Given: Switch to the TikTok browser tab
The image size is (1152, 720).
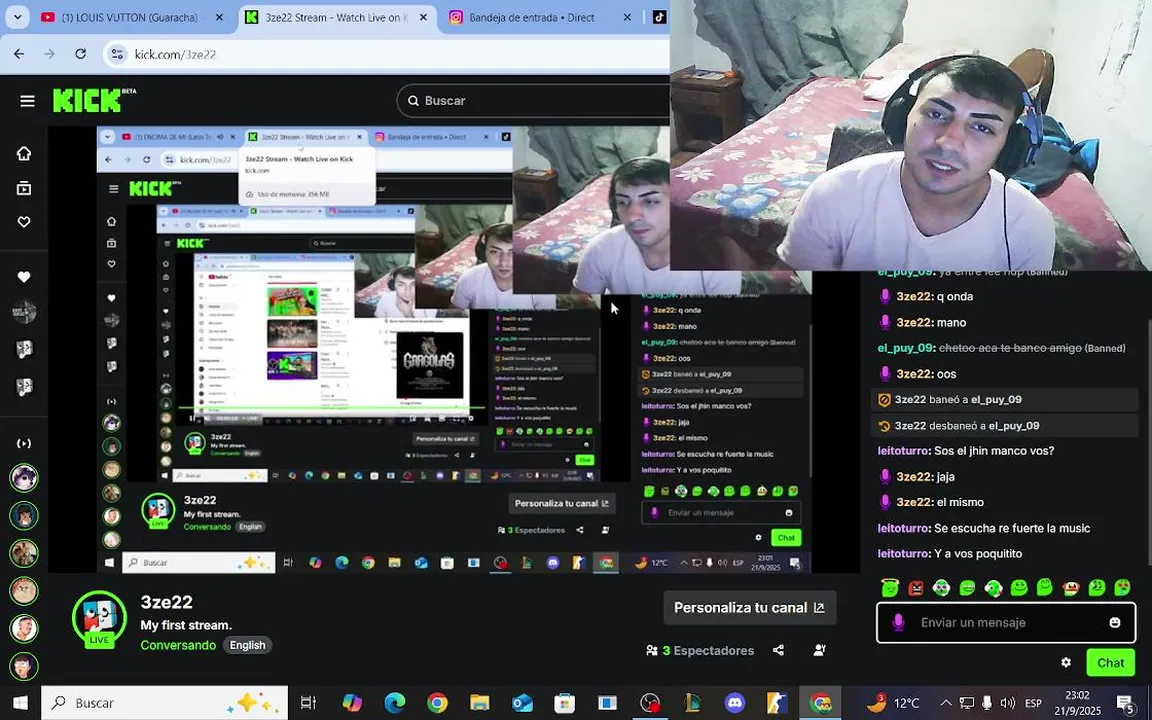Looking at the screenshot, I should coord(659,17).
